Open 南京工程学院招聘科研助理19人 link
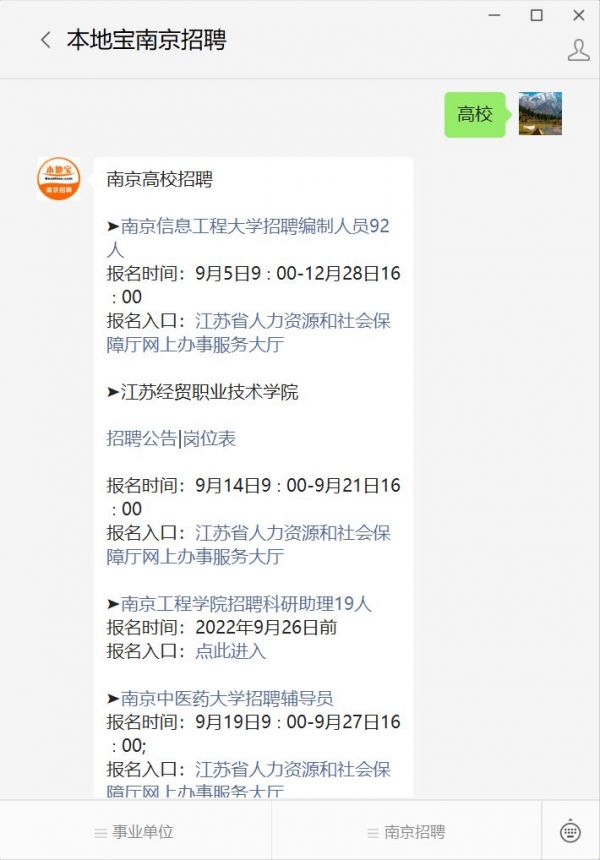This screenshot has width=600, height=860. [246, 603]
